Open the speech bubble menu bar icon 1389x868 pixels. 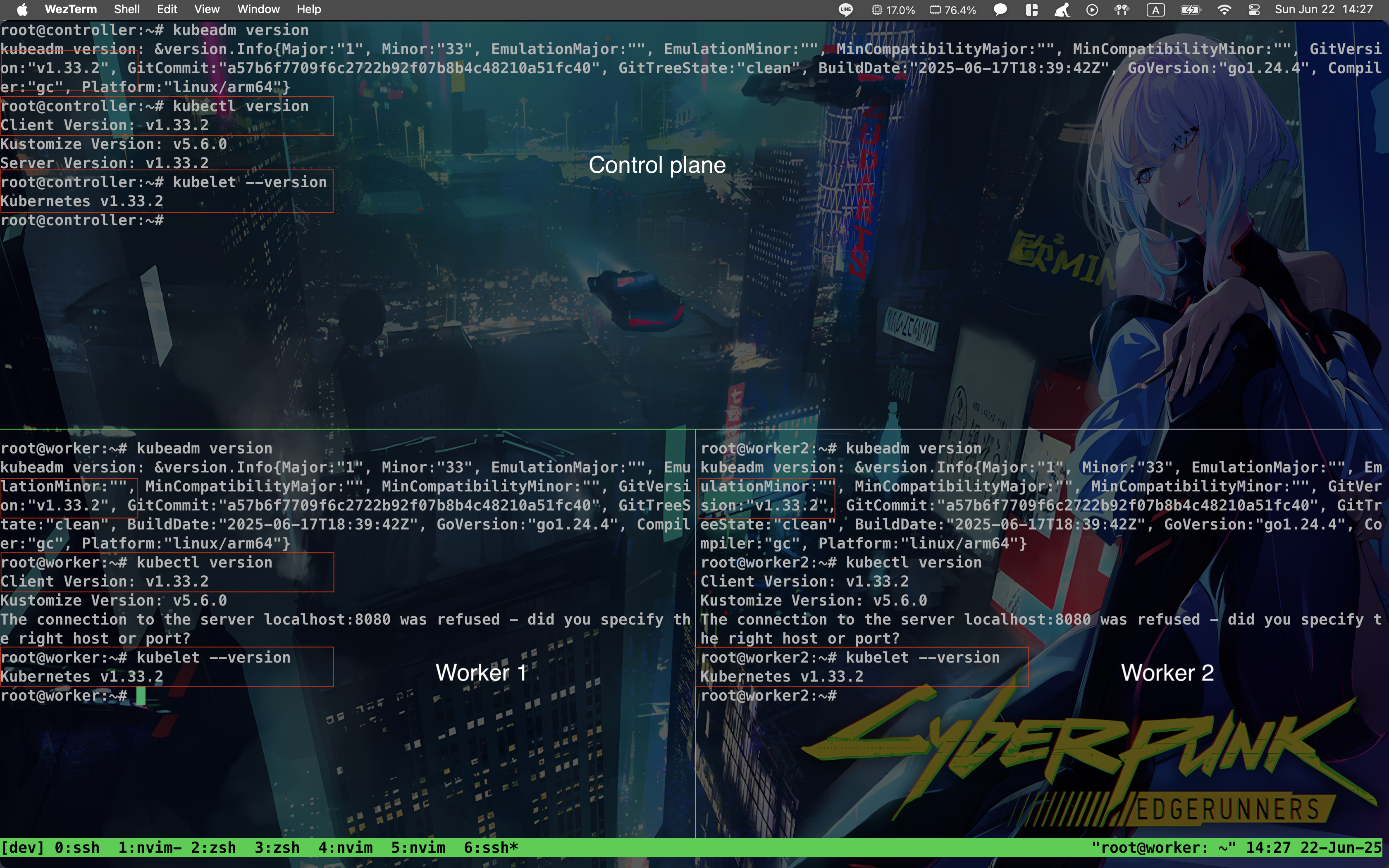pos(1000,10)
